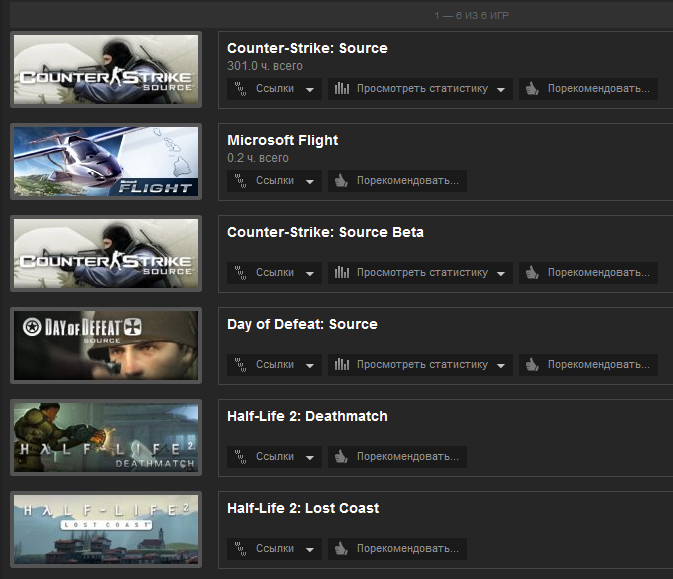Image resolution: width=673 pixels, height=579 pixels.
Task: Open Ссылки label for Counter-Strike: Source
Action: 275,88
